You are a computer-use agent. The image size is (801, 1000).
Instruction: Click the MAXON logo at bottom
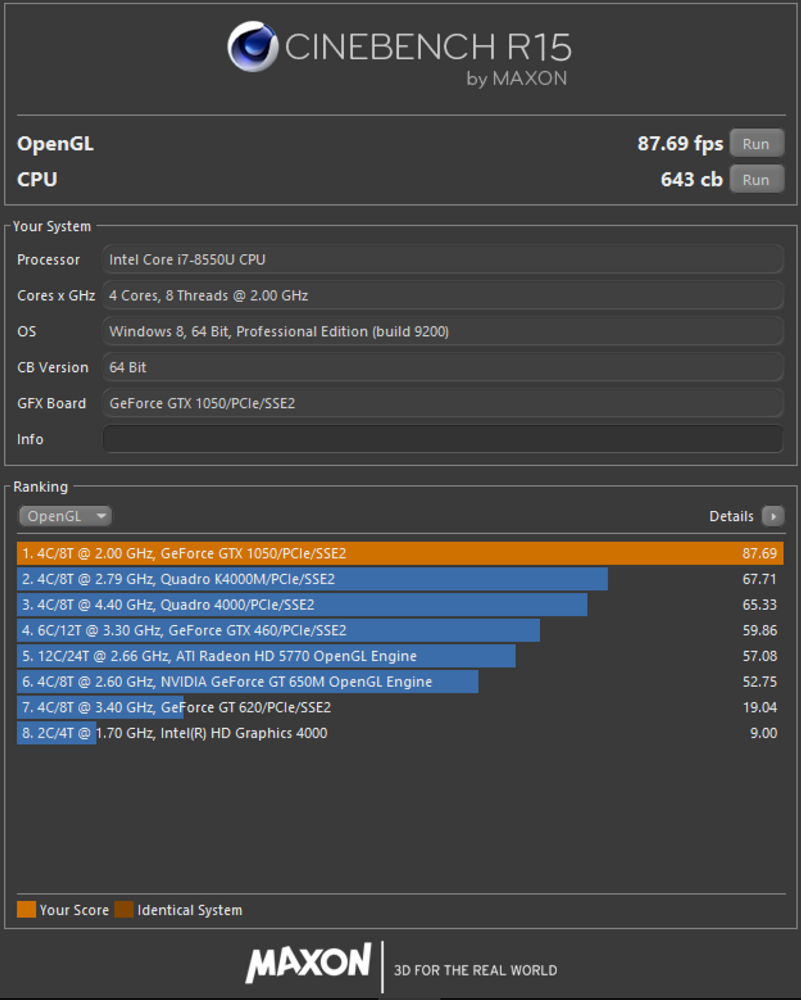click(309, 962)
